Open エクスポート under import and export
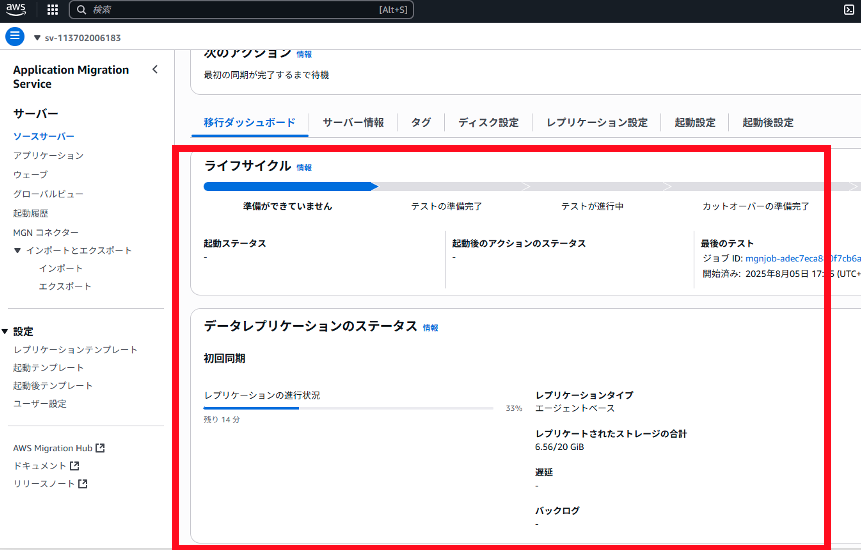Viewport: 861px width, 550px height. click(x=65, y=287)
